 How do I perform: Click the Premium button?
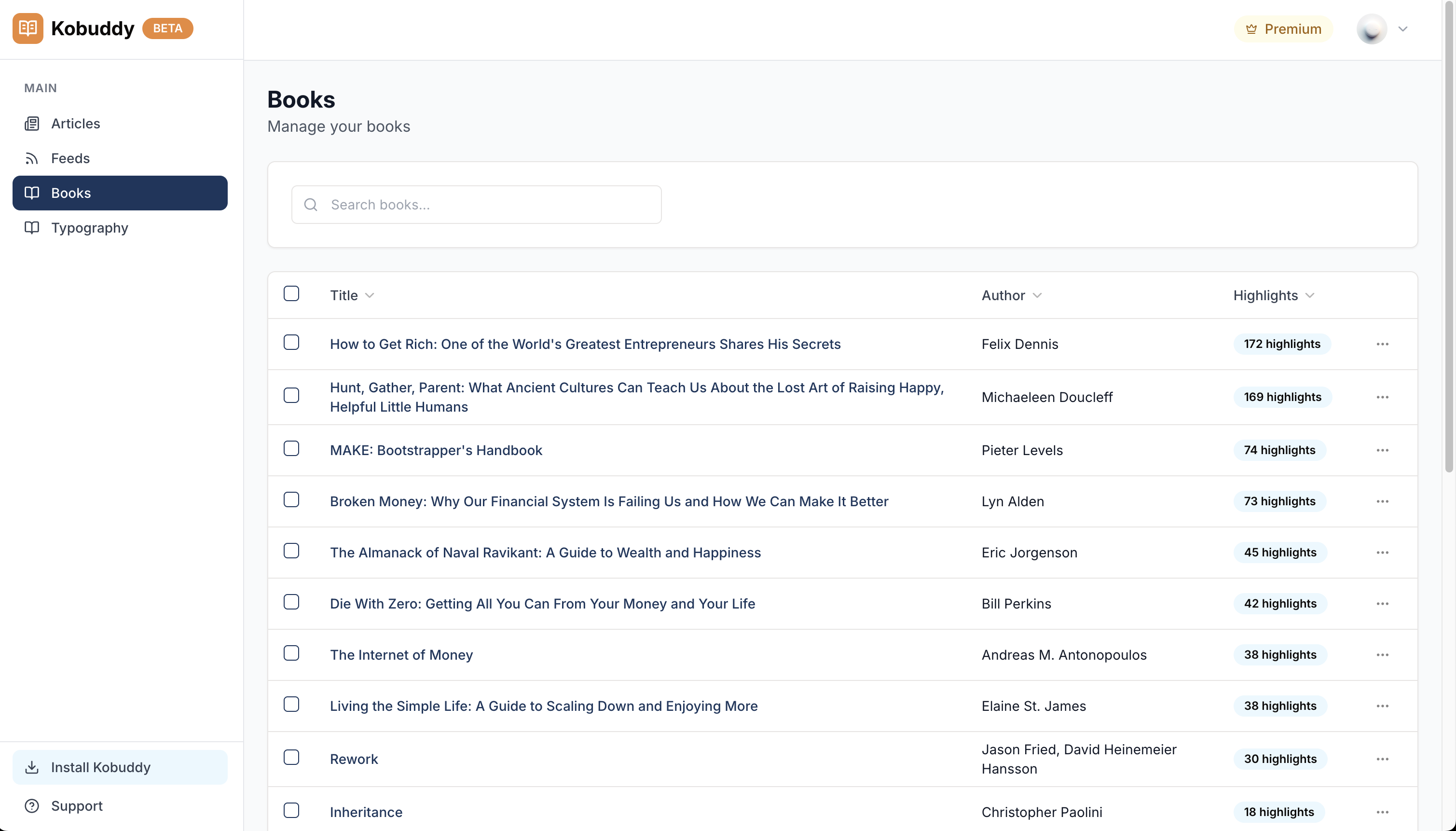(x=1284, y=28)
